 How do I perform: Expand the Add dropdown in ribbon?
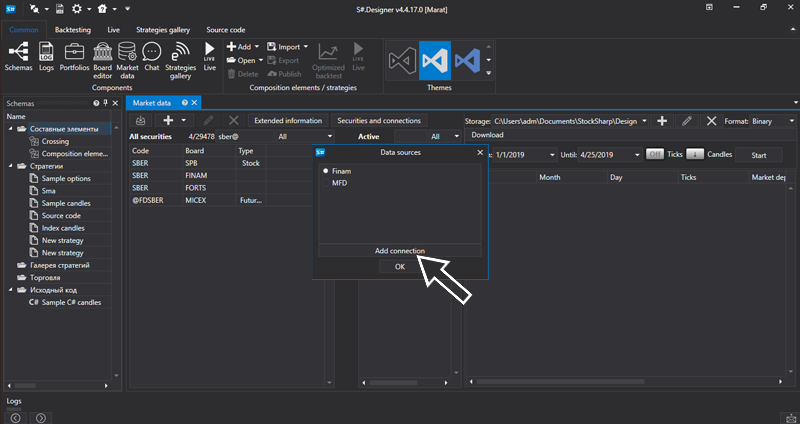(258, 46)
